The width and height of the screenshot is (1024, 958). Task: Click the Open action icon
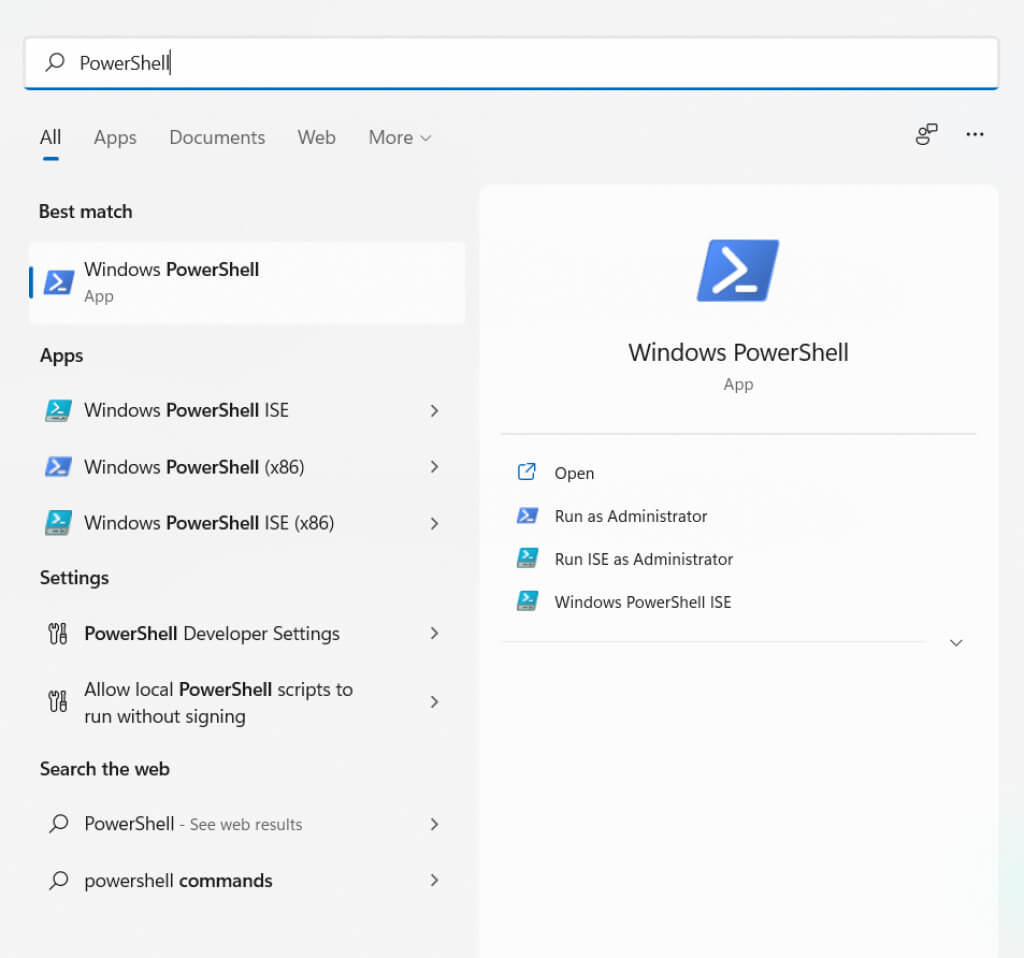click(x=526, y=472)
